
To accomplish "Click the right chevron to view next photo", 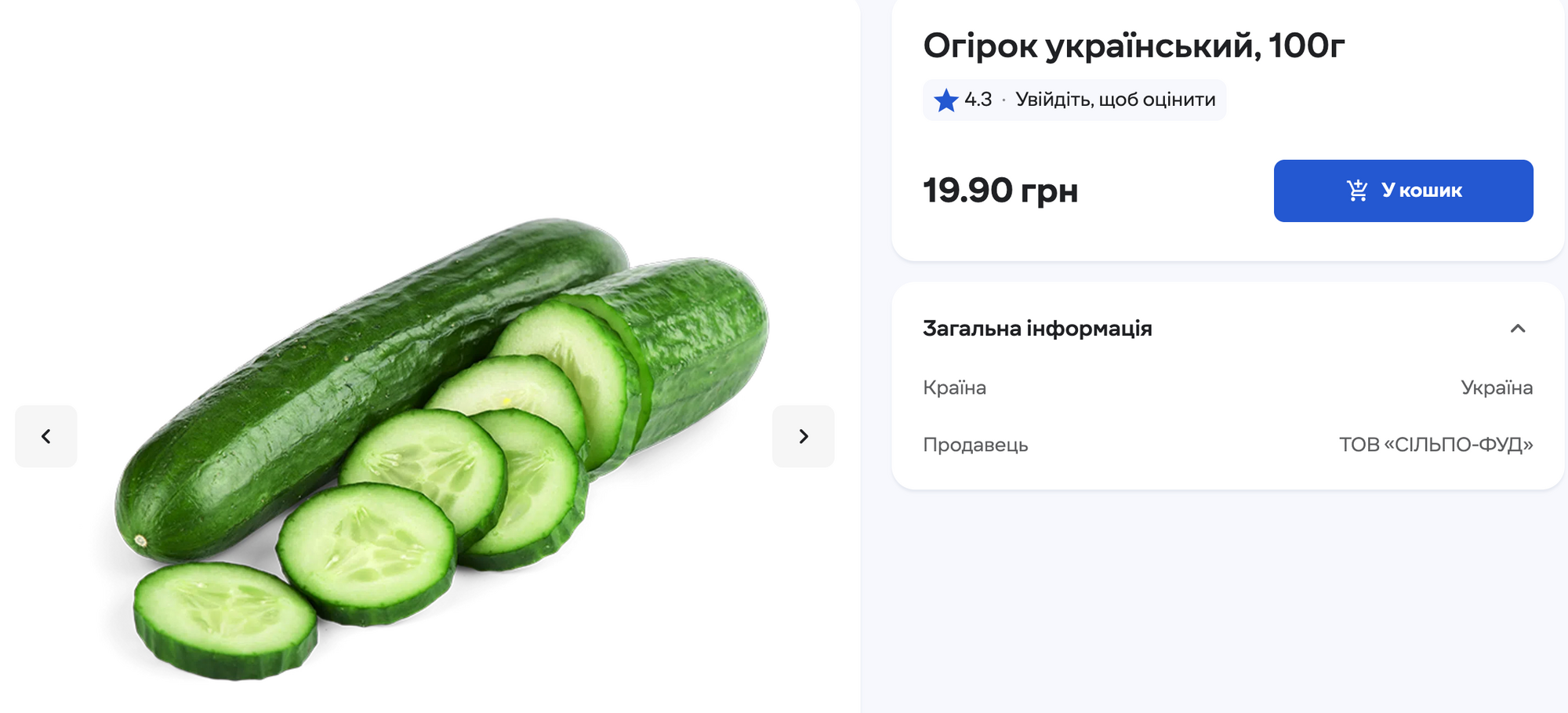I will (803, 437).
